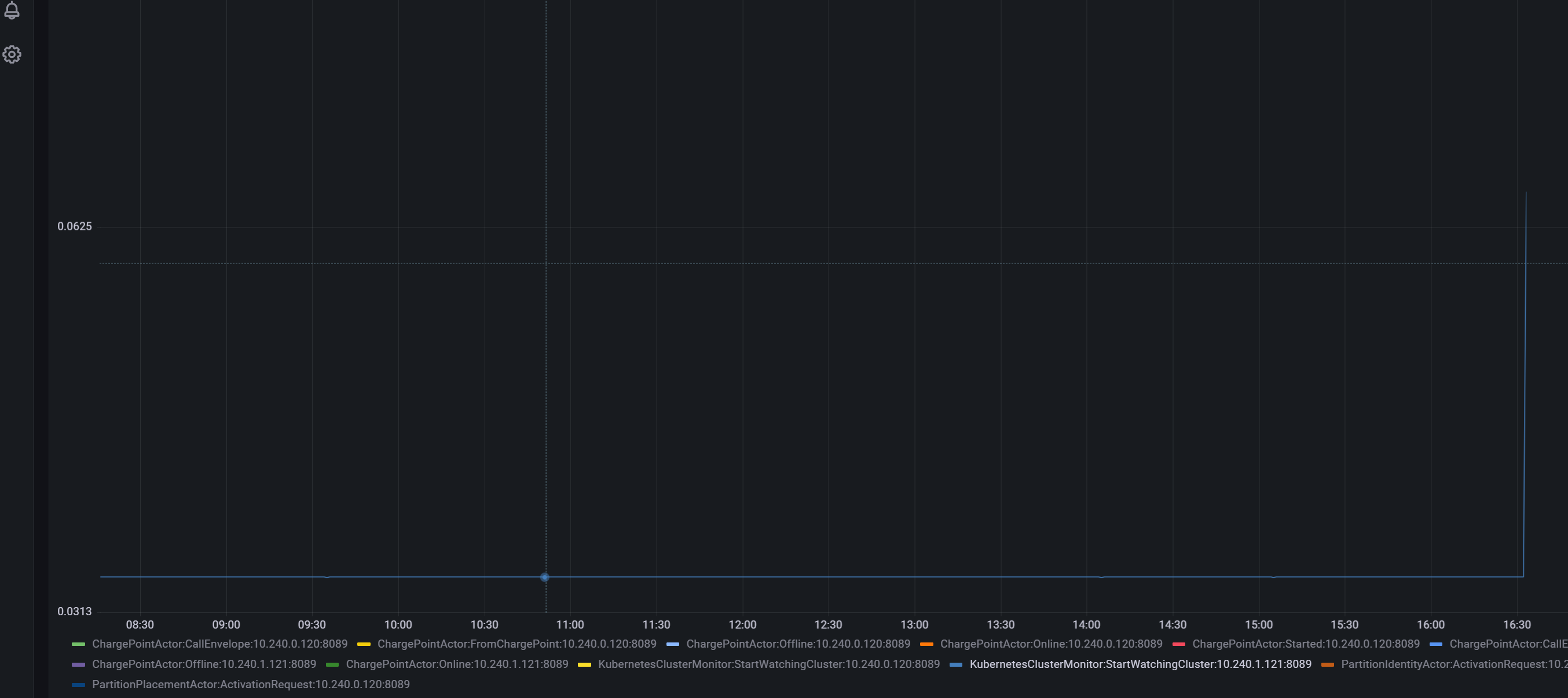
Task: Toggle ChargePointActor:Started:10.240.0.120:8089 series label
Action: [1306, 644]
